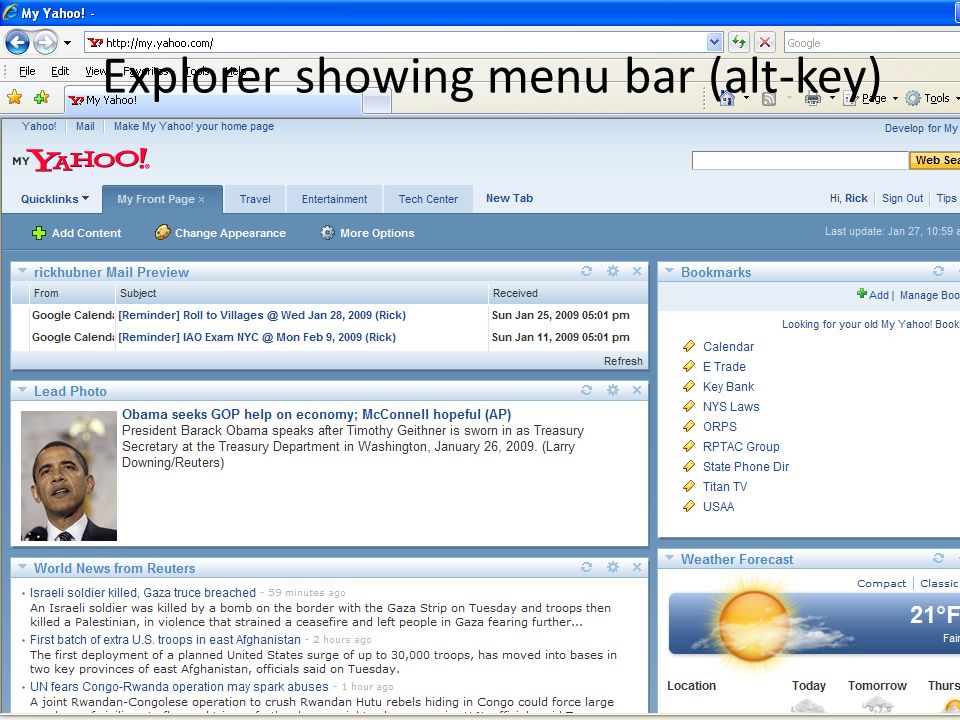Click the Refresh page icon in address bar
This screenshot has height=720, width=960.
pyautogui.click(x=739, y=42)
